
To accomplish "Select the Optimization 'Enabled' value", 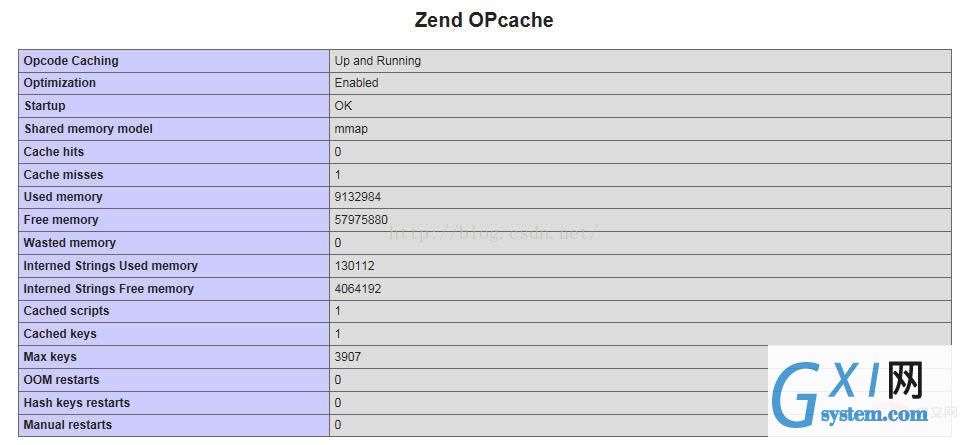I will pyautogui.click(x=356, y=83).
